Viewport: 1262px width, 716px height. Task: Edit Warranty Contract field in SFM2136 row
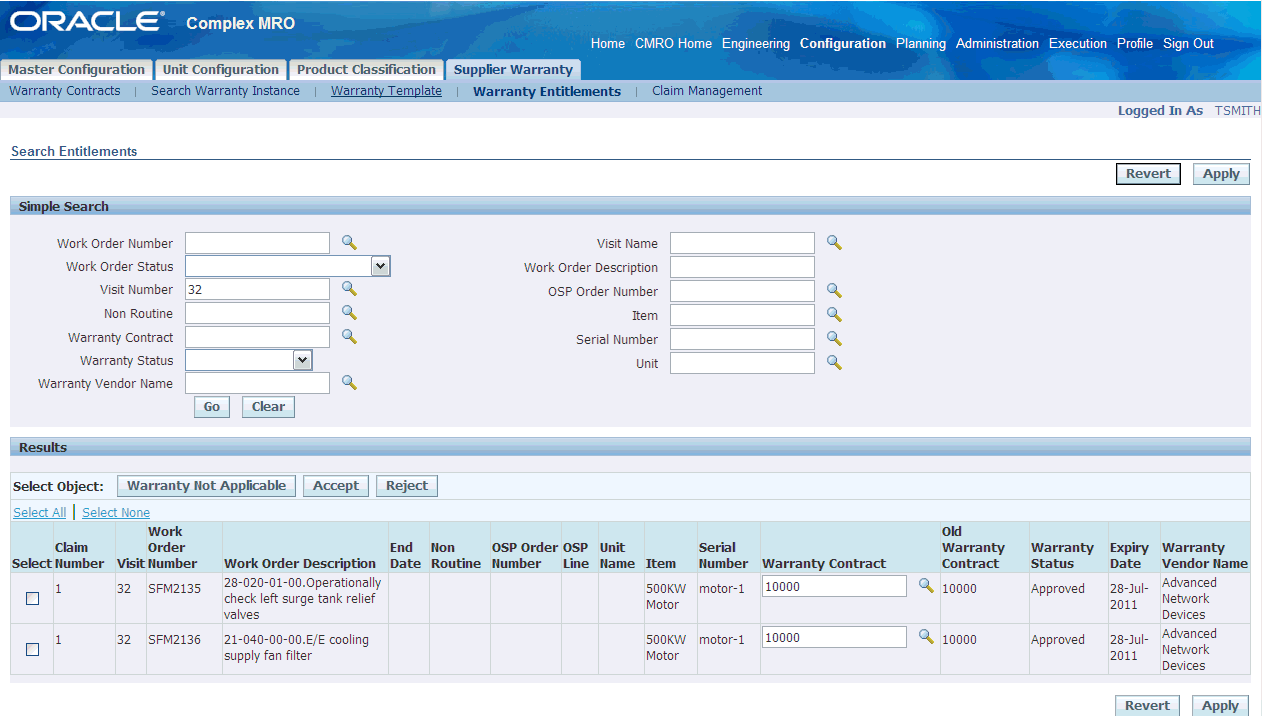coord(834,637)
